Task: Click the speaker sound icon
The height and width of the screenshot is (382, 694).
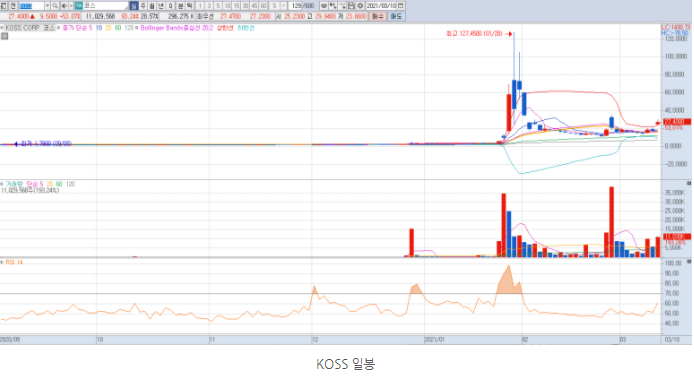Action: point(64,6)
